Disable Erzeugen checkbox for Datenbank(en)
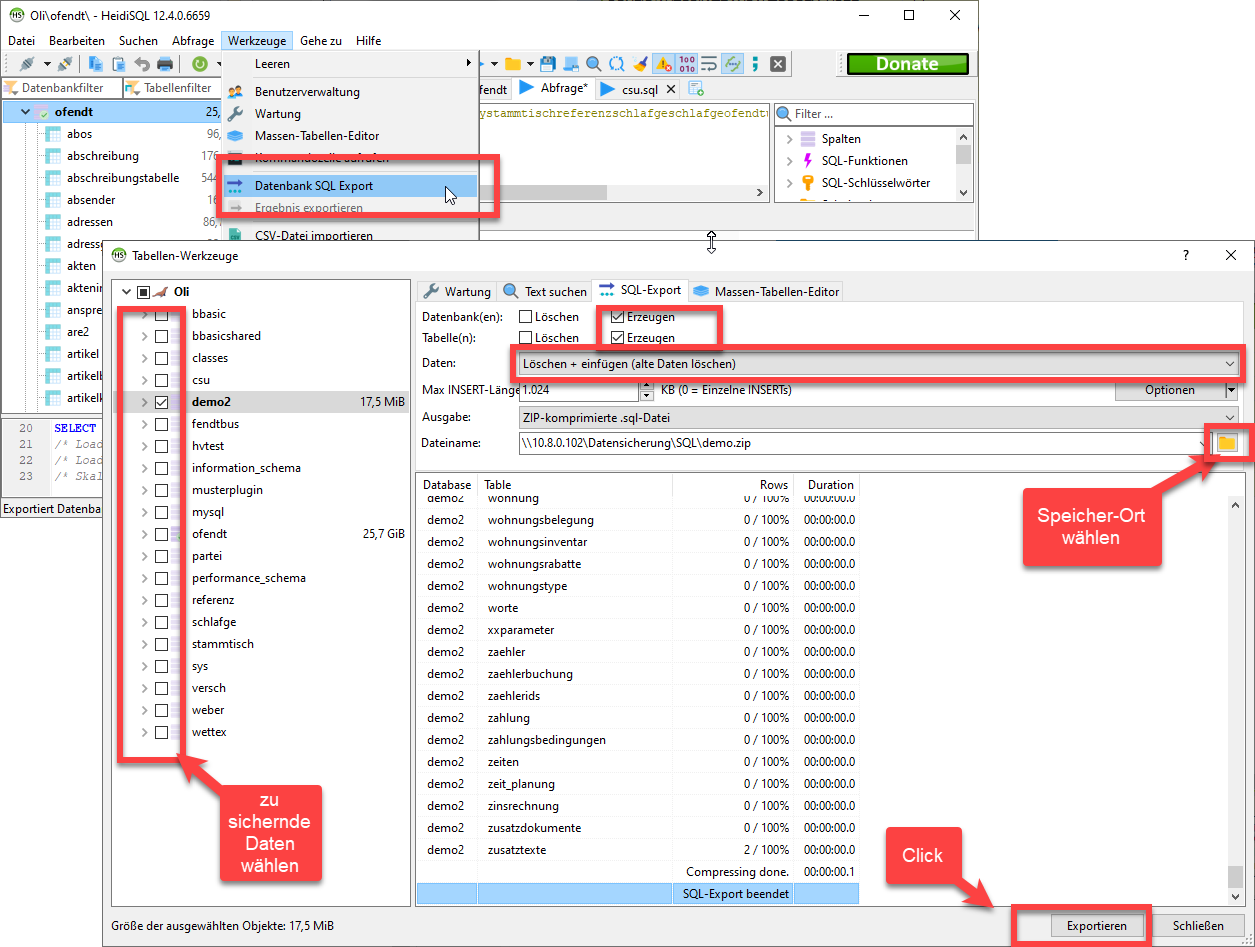 [x=617, y=317]
